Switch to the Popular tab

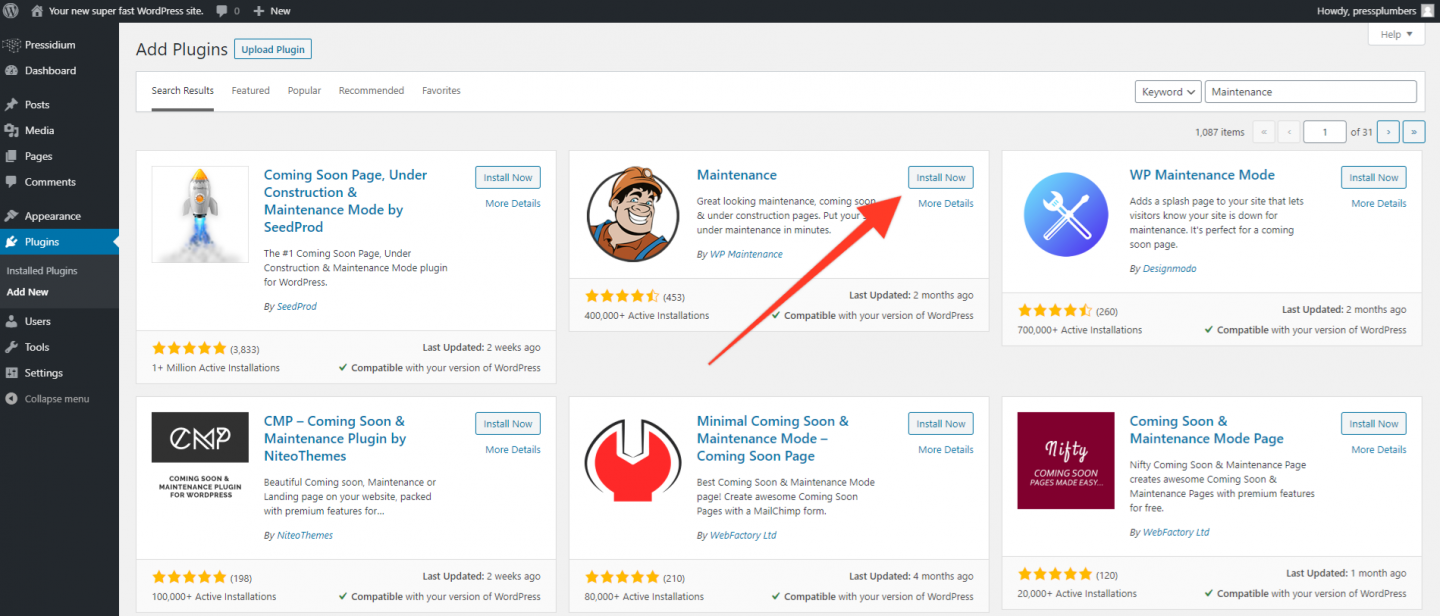[305, 91]
